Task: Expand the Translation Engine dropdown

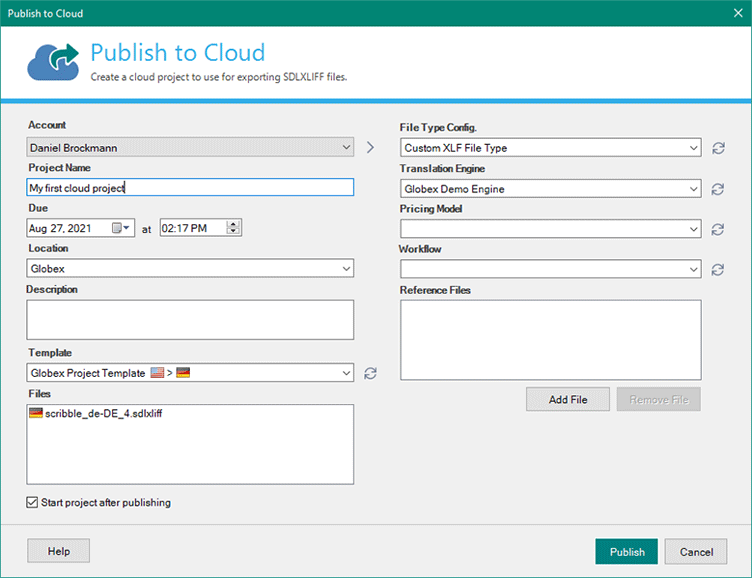Action: tap(694, 188)
